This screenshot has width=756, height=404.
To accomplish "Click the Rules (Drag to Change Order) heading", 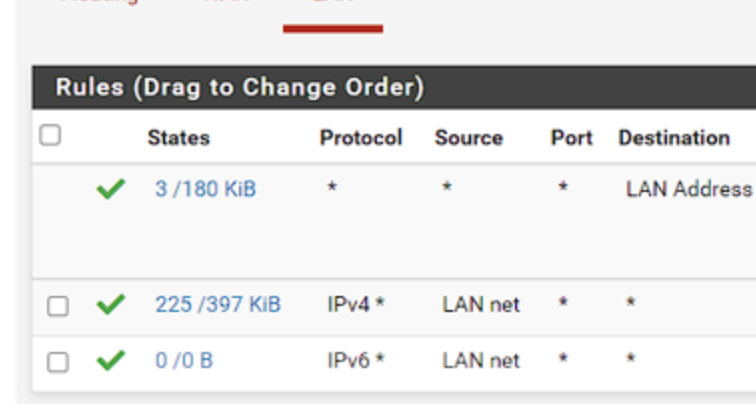I will click(x=240, y=87).
